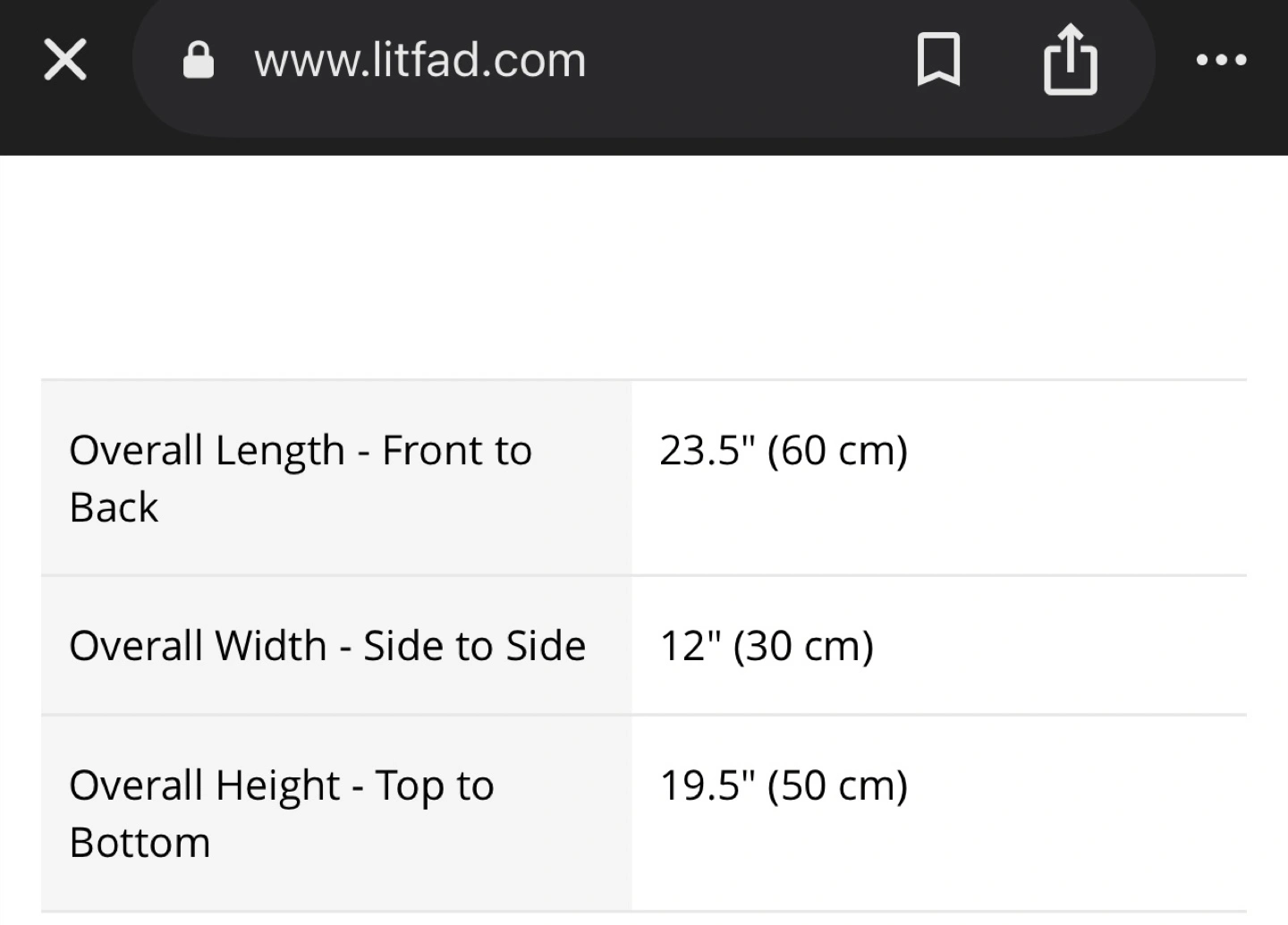Close the in-app browser with X
1288x925 pixels.
click(x=65, y=60)
